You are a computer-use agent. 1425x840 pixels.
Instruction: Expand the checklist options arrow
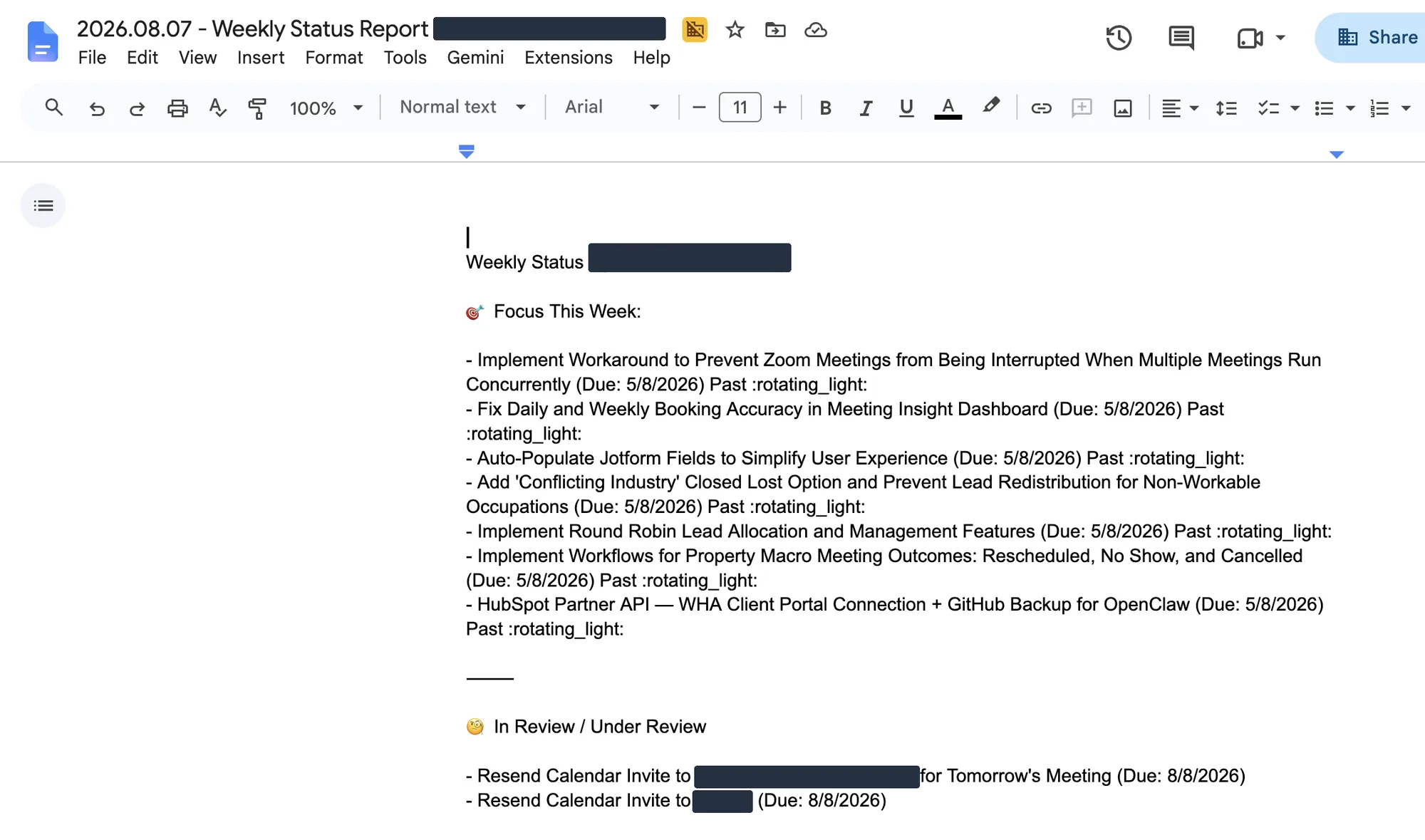coord(1295,108)
